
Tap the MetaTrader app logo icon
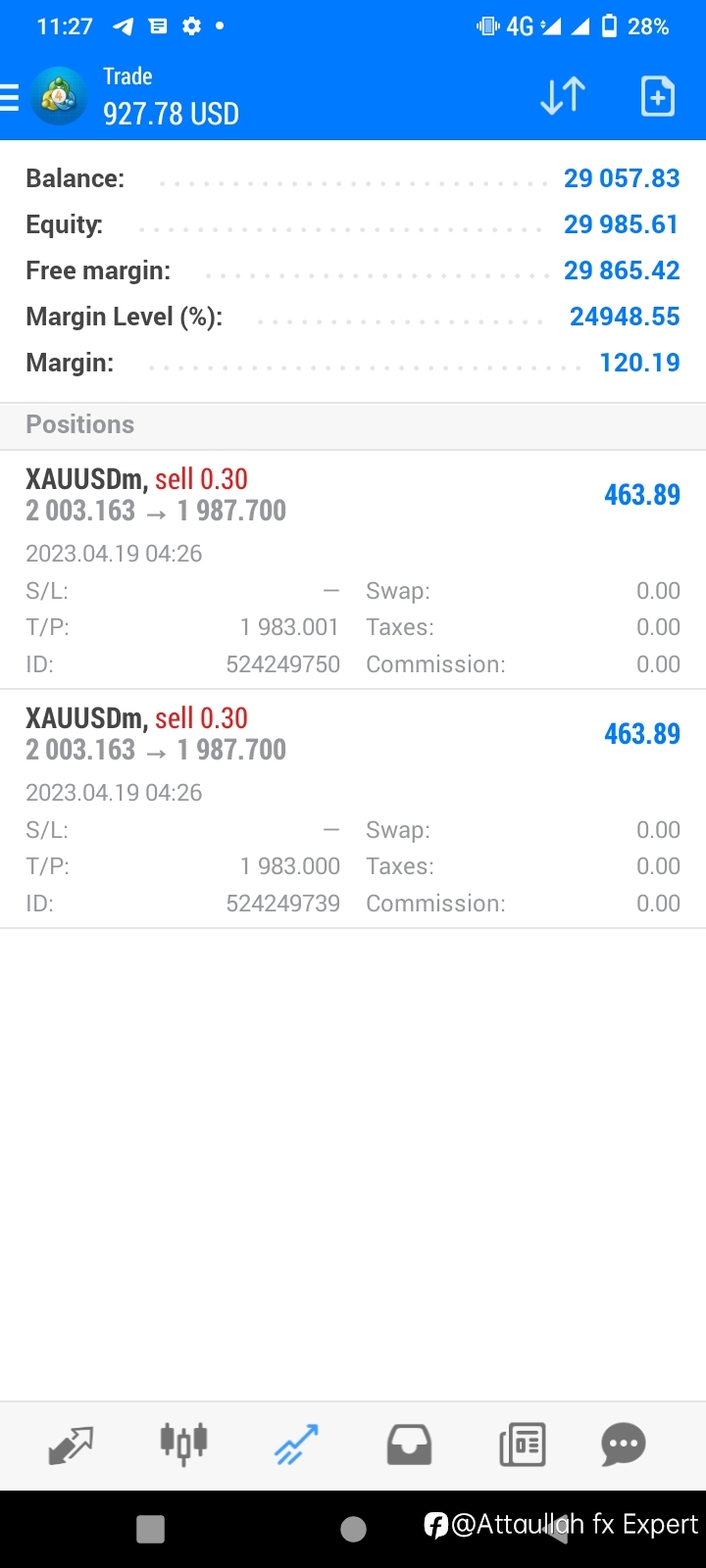(x=59, y=96)
